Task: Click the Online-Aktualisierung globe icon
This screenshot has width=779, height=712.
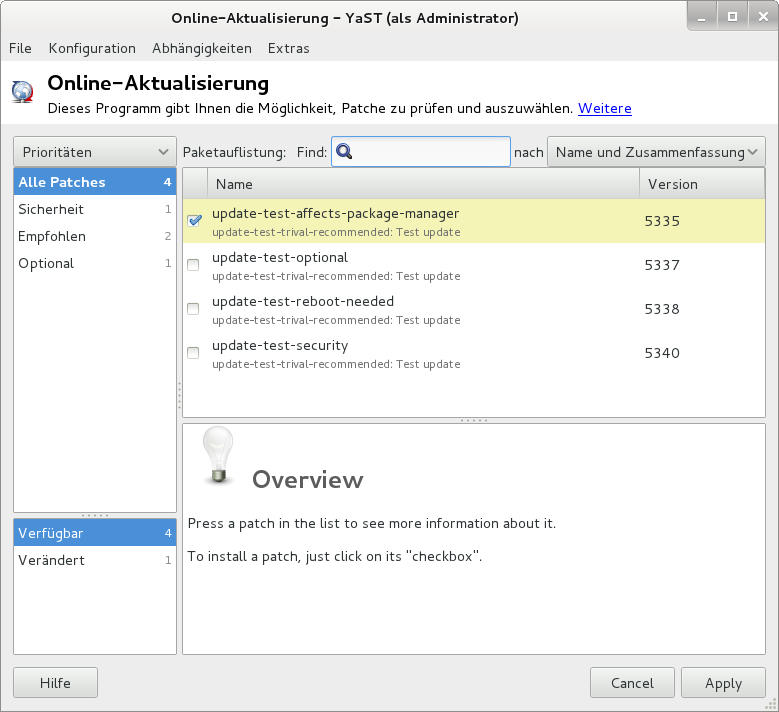Action: coord(22,92)
